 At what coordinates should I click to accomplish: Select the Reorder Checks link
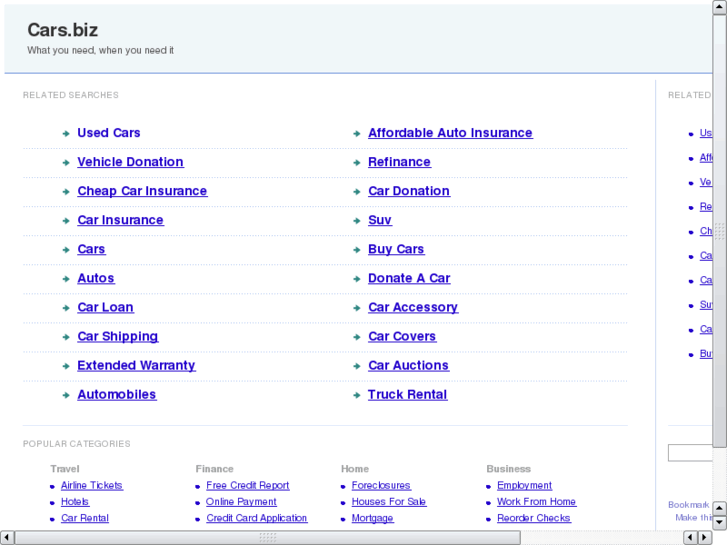(534, 518)
